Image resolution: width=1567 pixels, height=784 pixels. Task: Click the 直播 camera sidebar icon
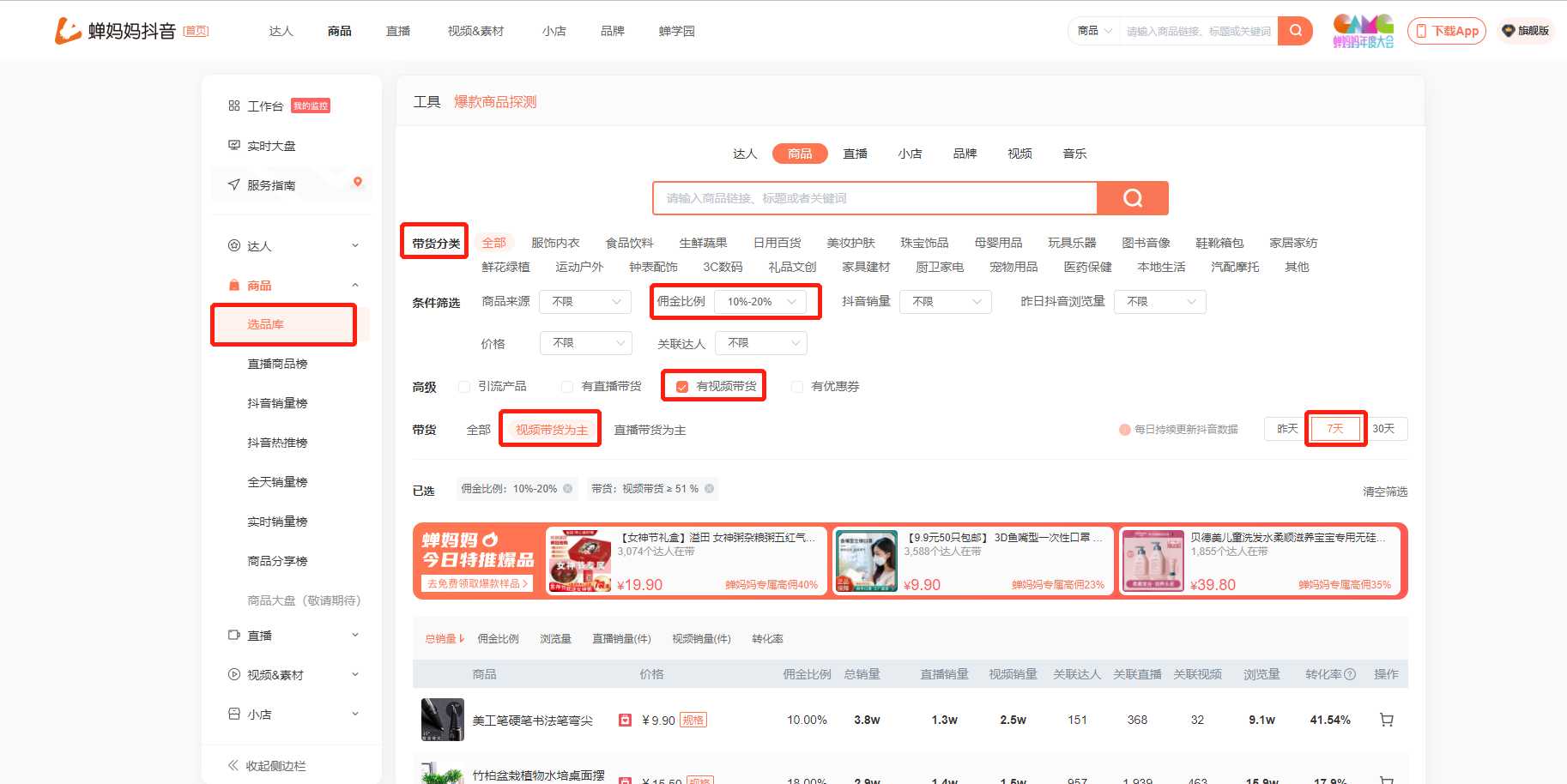click(x=233, y=635)
